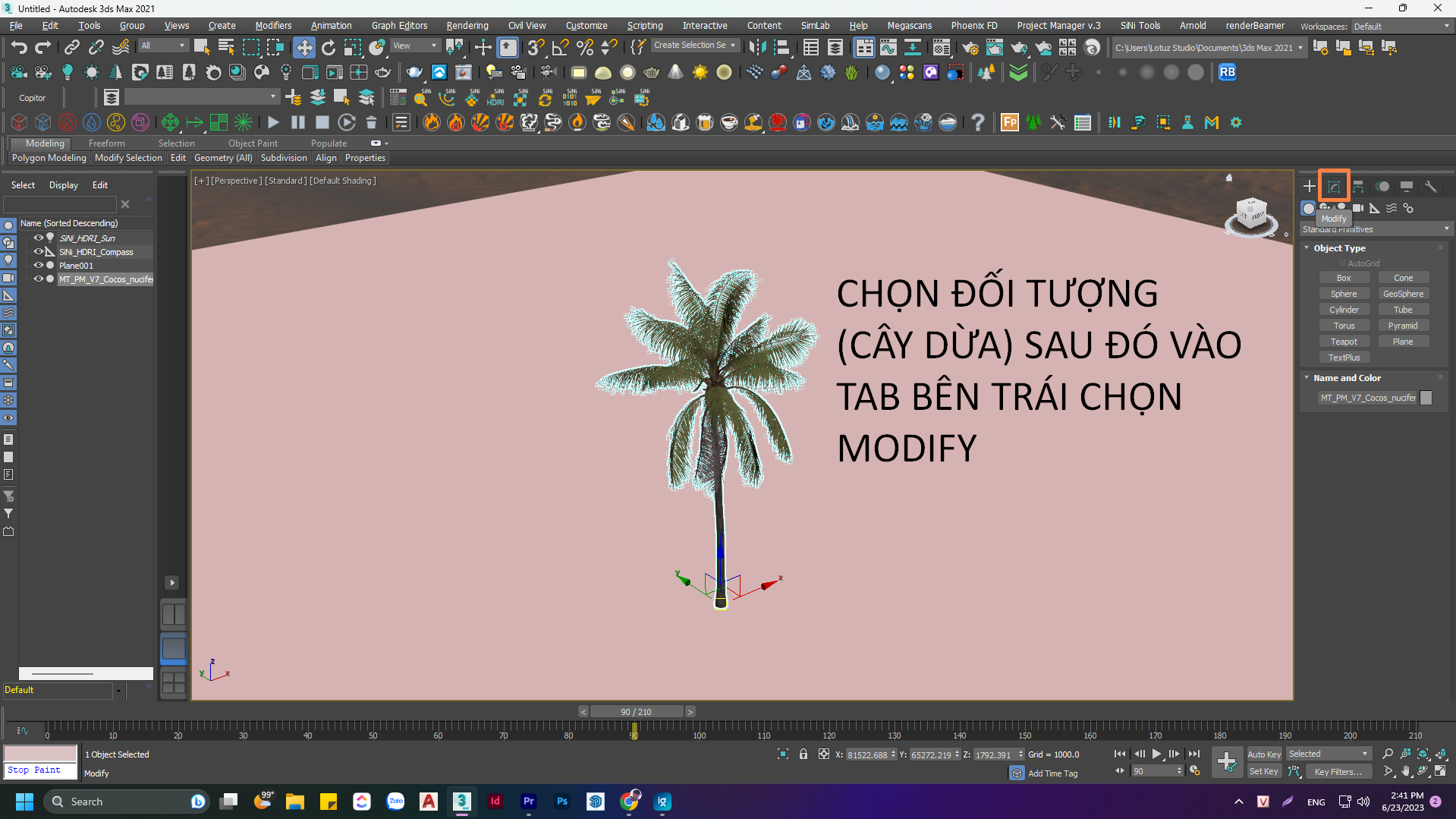Viewport: 1456px width, 819px height.
Task: Toggle visibility of Plane001
Action: 38,265
